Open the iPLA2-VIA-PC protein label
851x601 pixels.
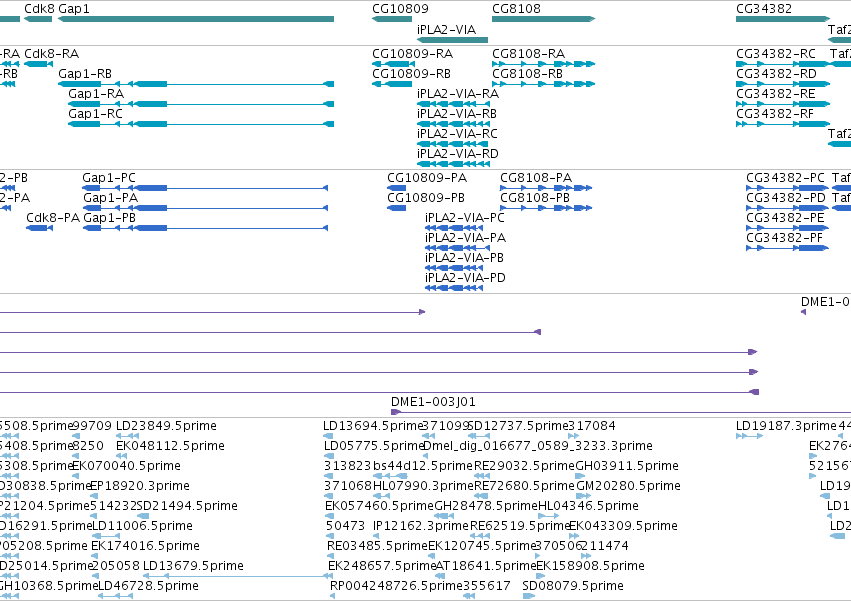coord(465,218)
